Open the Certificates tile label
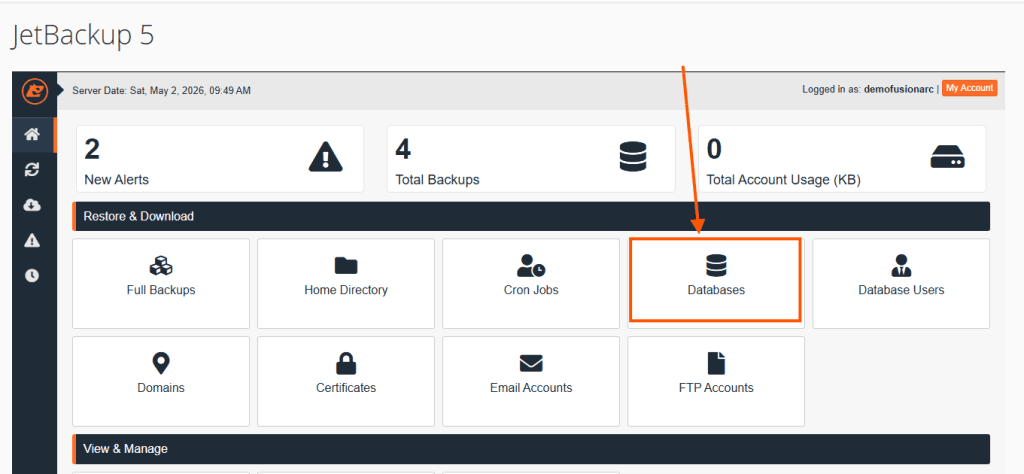Viewport: 1024px width, 474px height. point(346,388)
